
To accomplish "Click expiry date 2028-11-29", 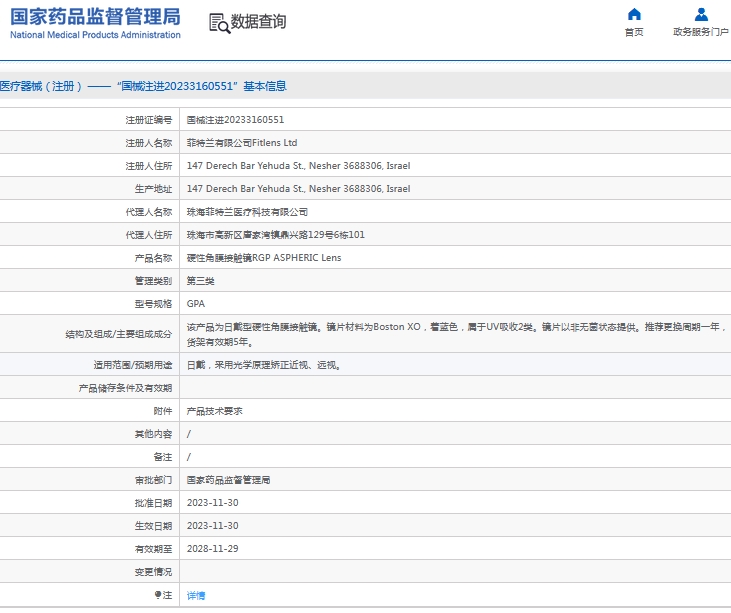I will (213, 549).
